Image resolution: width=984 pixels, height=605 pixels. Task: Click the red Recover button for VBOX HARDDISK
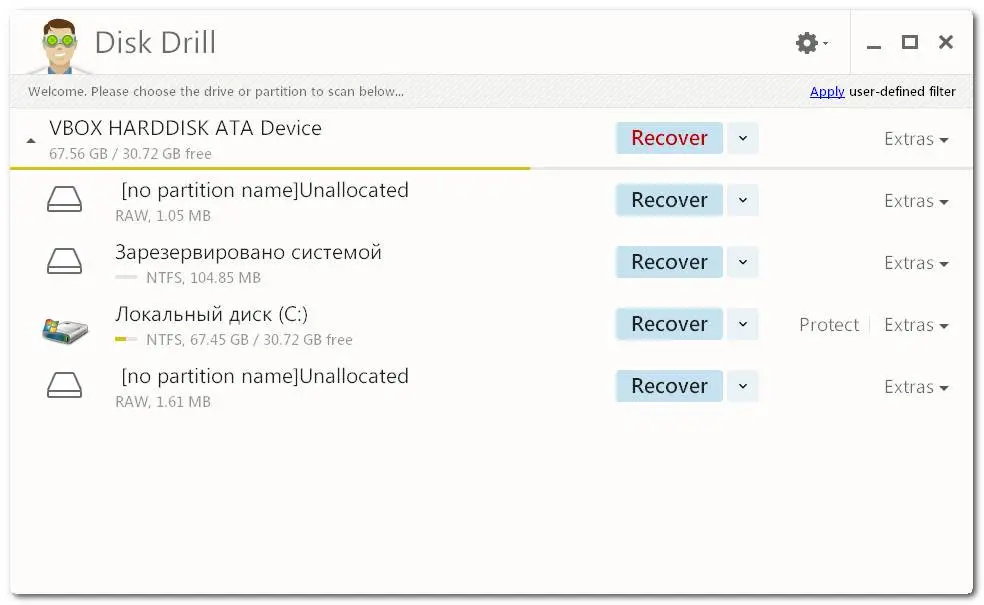669,138
